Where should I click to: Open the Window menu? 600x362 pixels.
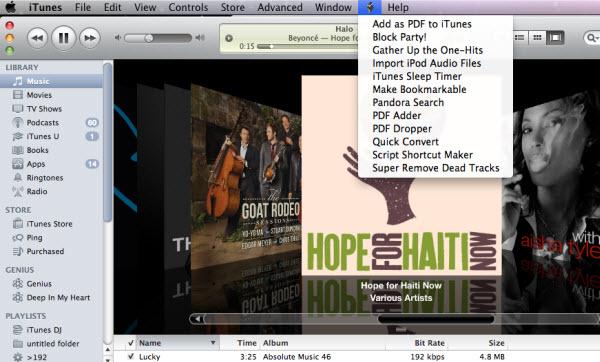point(333,7)
